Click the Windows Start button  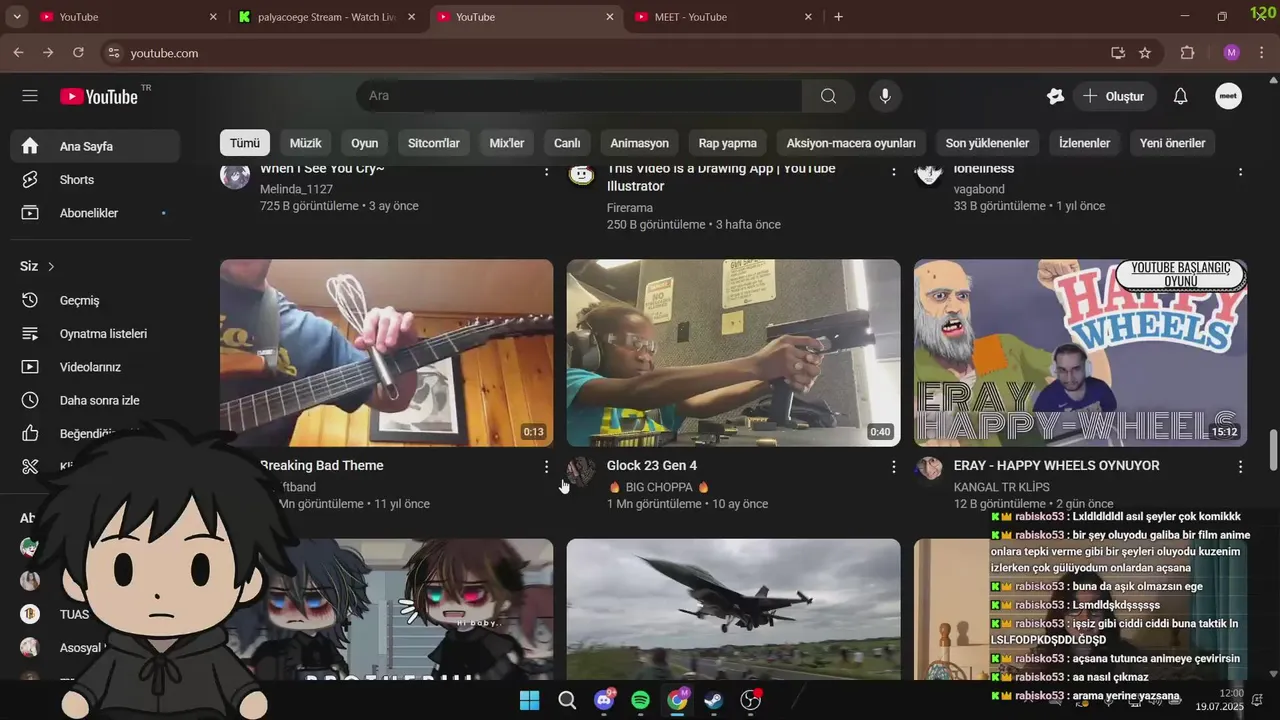tap(530, 700)
